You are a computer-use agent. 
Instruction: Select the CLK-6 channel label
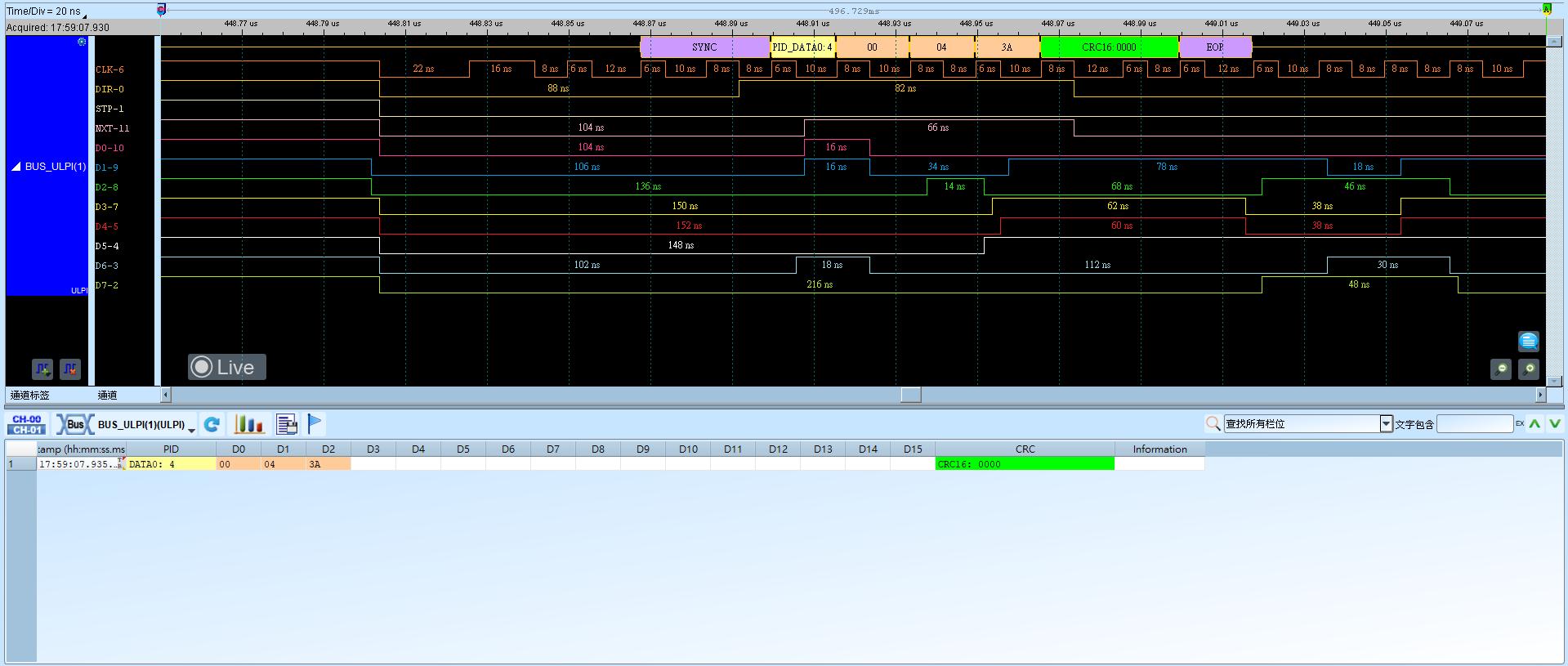click(109, 69)
